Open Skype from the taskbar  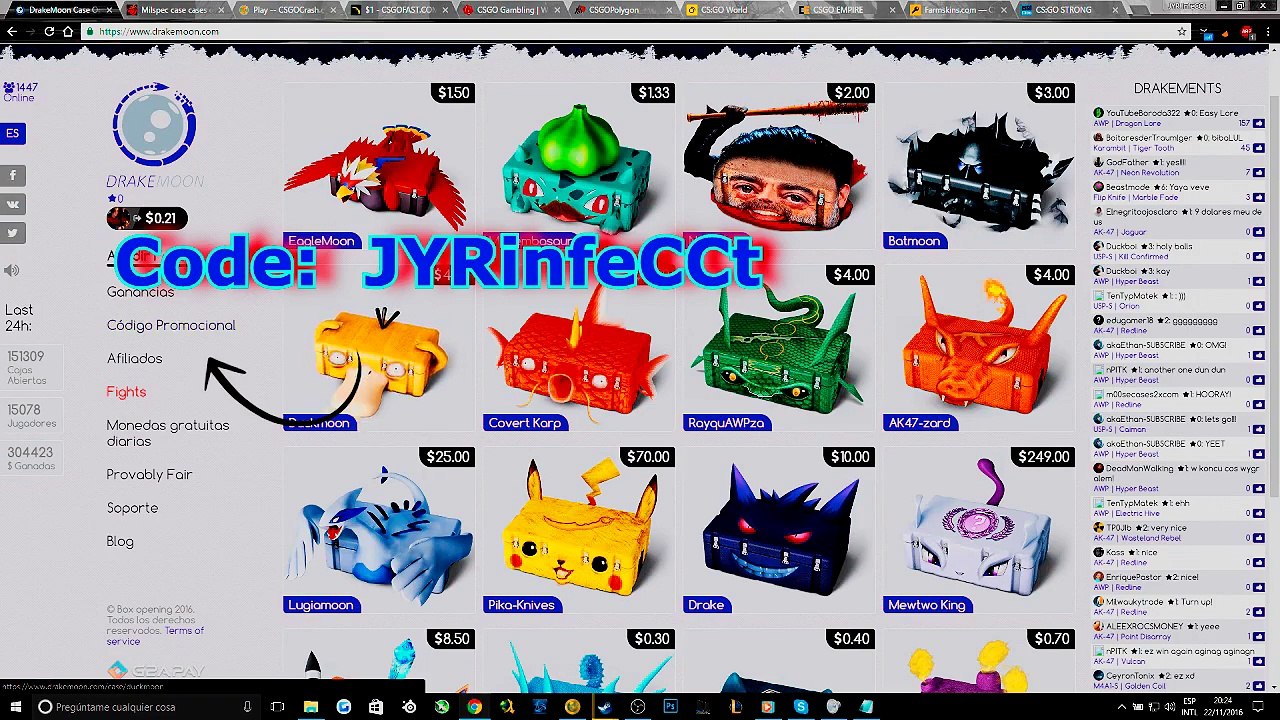click(801, 707)
